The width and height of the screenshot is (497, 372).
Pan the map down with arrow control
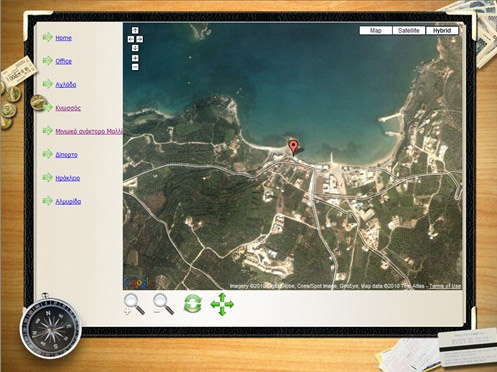pyautogui.click(x=135, y=48)
